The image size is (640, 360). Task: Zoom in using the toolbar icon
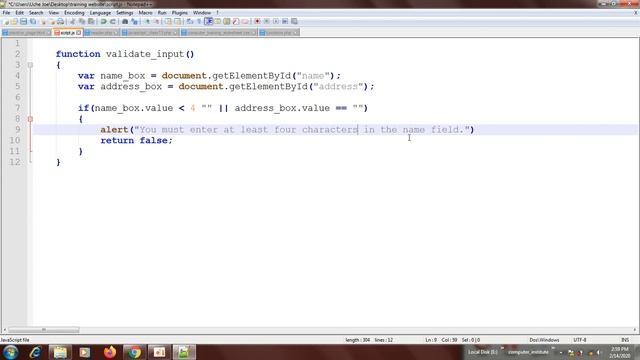coord(147,21)
